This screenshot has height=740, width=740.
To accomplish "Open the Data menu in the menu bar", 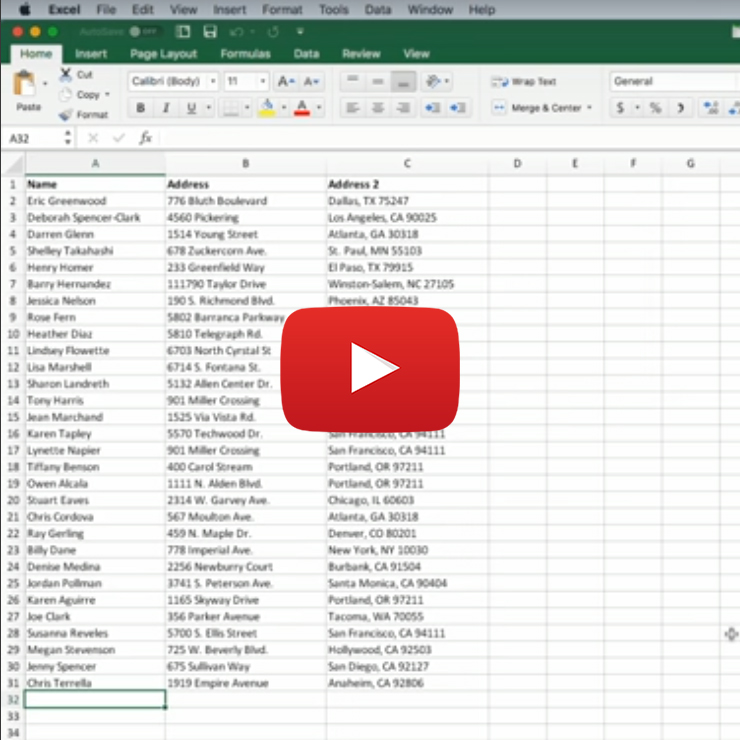I will click(378, 10).
